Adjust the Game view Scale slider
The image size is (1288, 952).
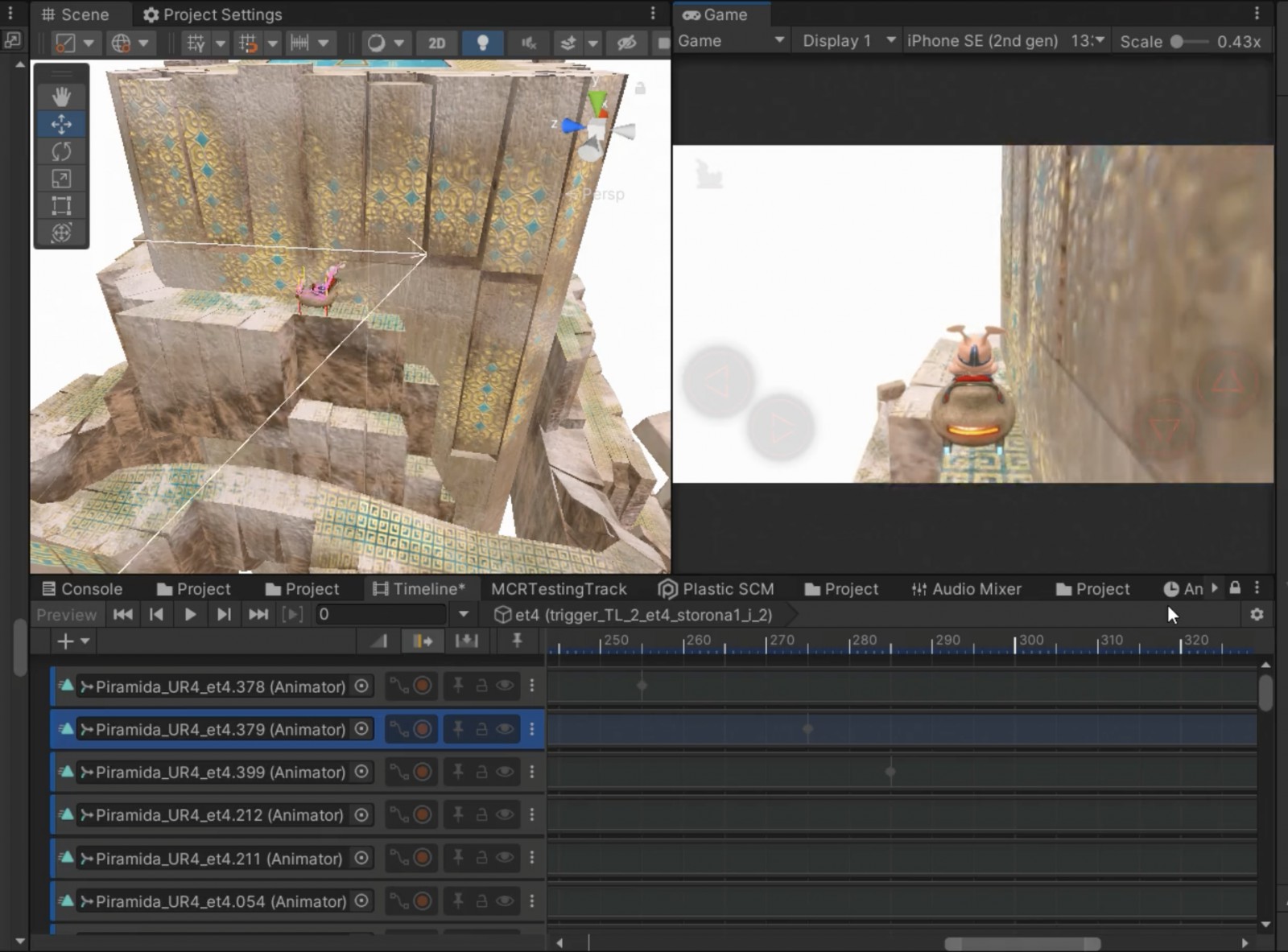click(1190, 42)
